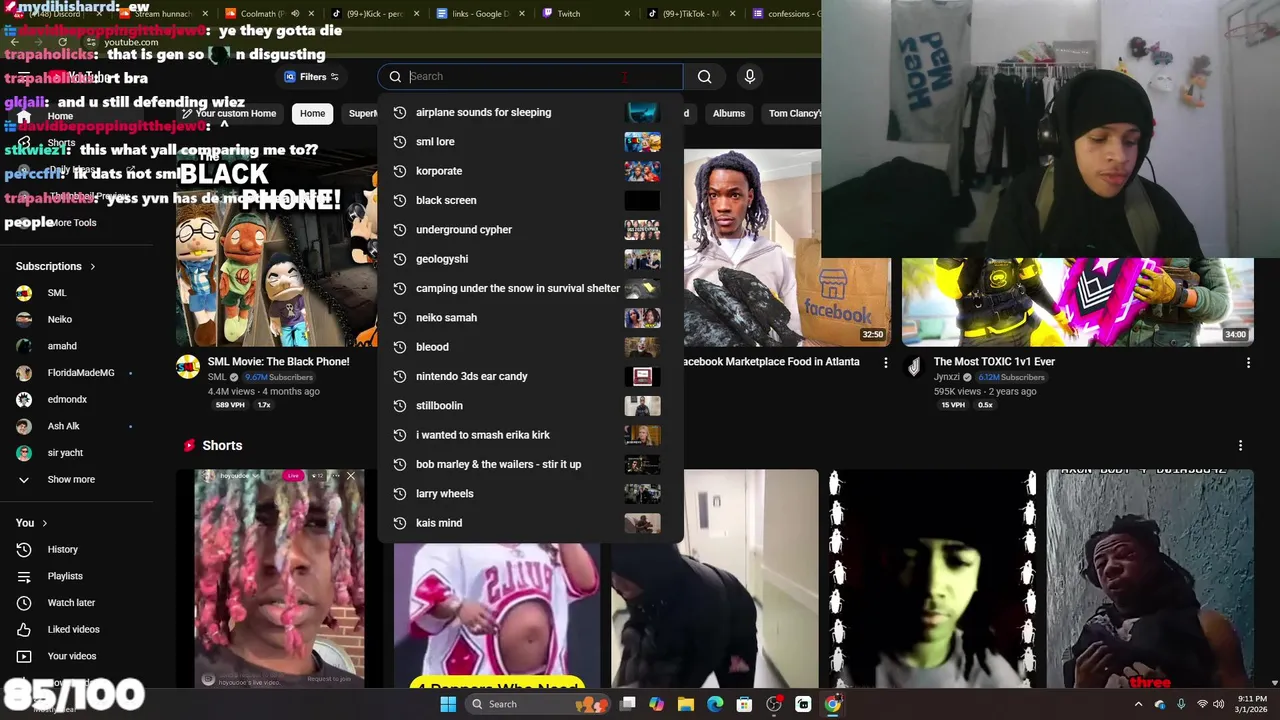Click the 'larry wheels' suggestion
Image resolution: width=1280 pixels, height=720 pixels.
(x=530, y=494)
